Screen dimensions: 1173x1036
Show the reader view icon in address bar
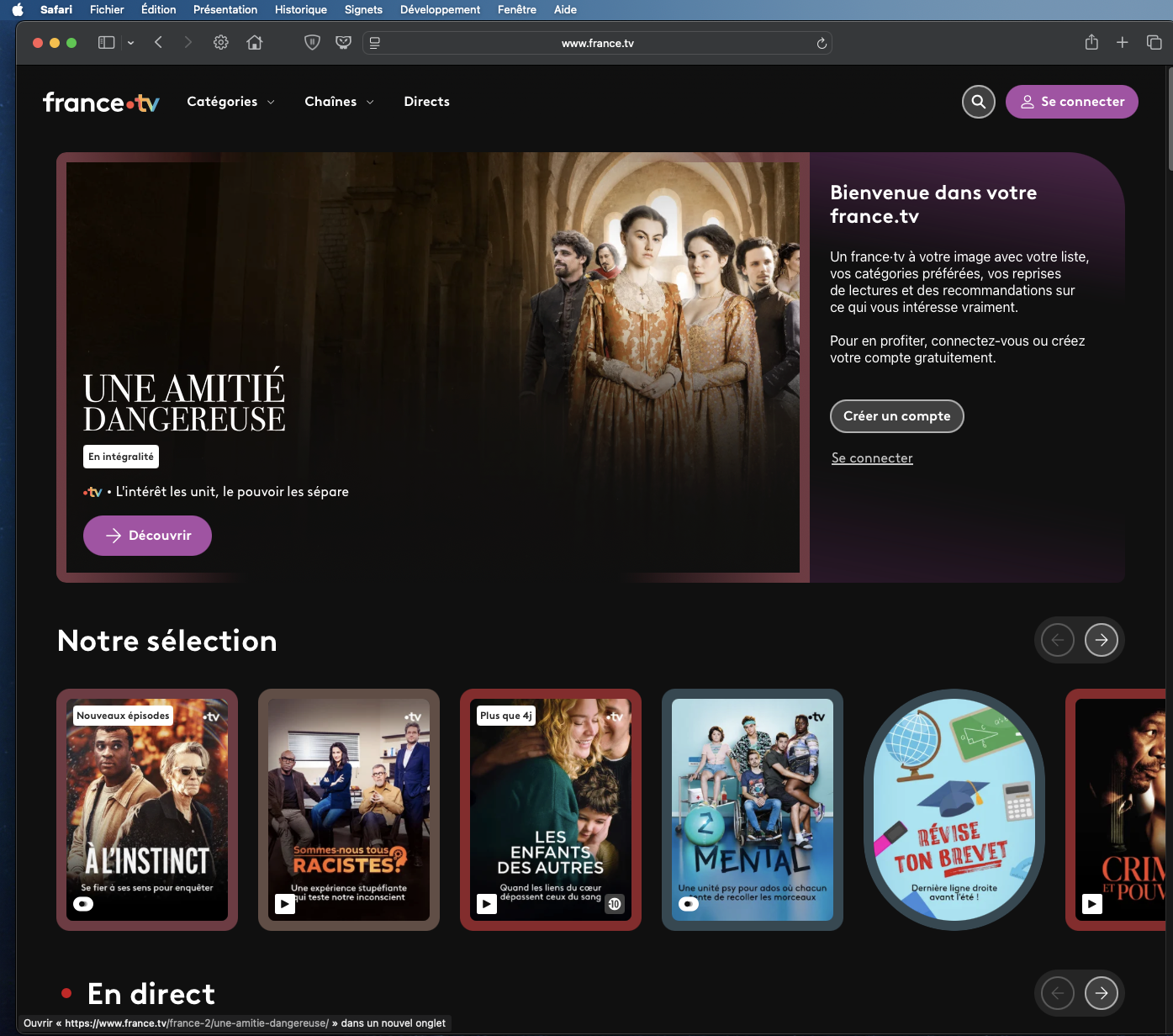coord(375,43)
